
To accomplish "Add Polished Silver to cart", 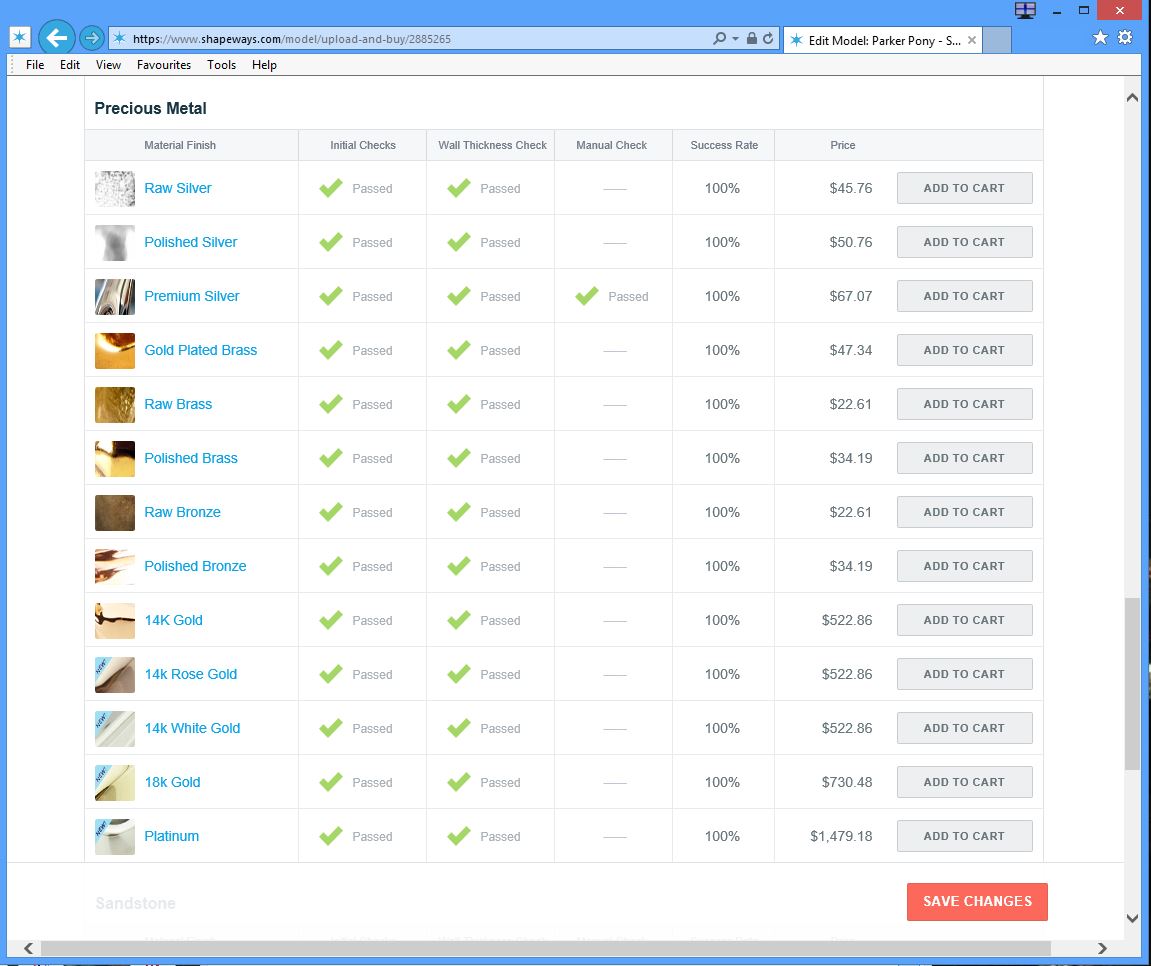I will [x=965, y=242].
